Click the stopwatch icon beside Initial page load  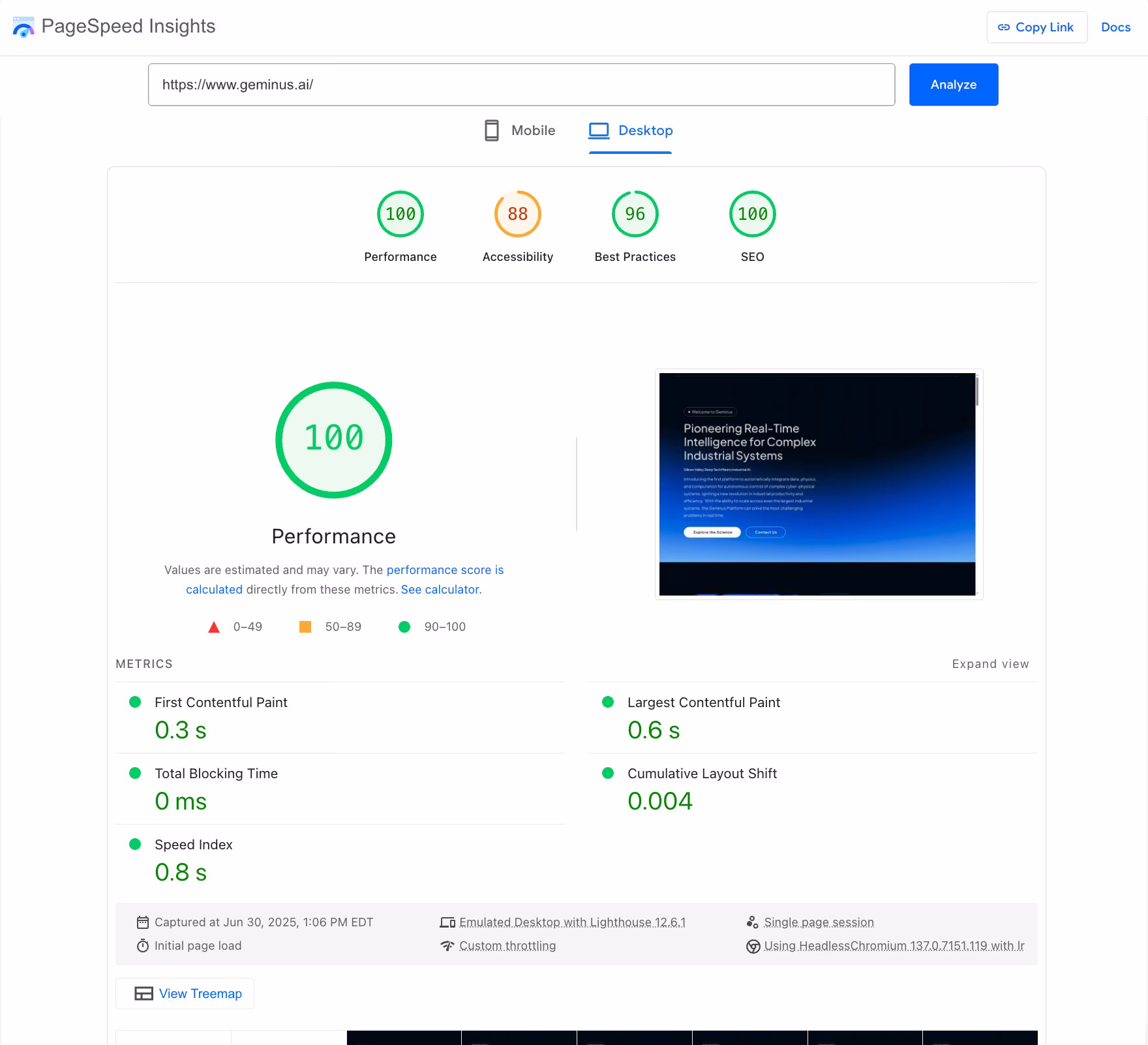(x=143, y=946)
